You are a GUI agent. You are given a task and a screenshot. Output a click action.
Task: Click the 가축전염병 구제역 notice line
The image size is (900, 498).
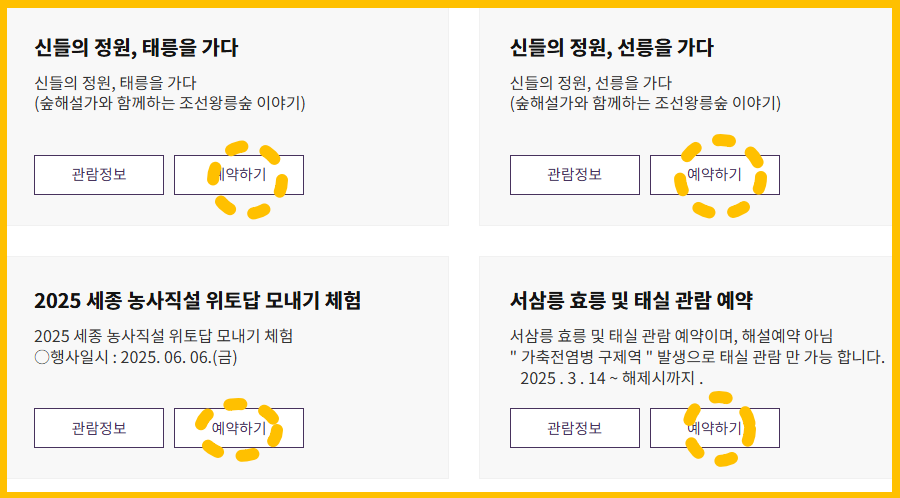697,357
